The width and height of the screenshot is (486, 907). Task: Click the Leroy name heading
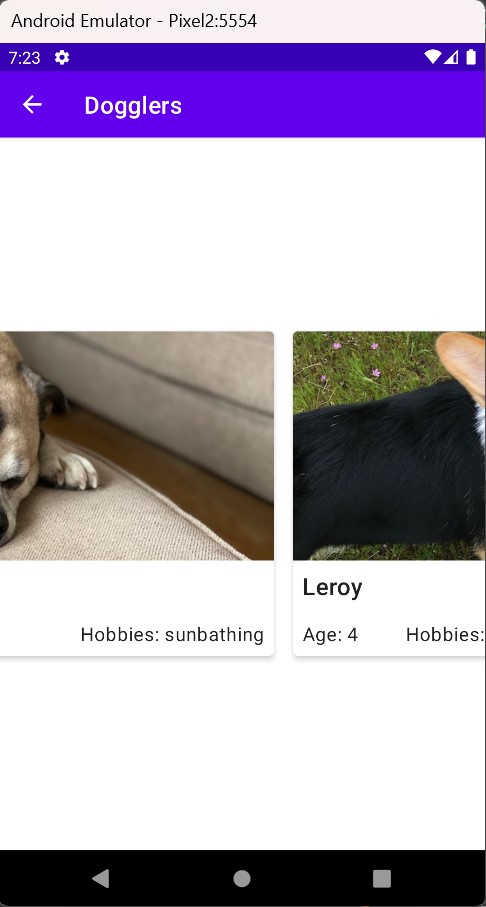(x=332, y=587)
